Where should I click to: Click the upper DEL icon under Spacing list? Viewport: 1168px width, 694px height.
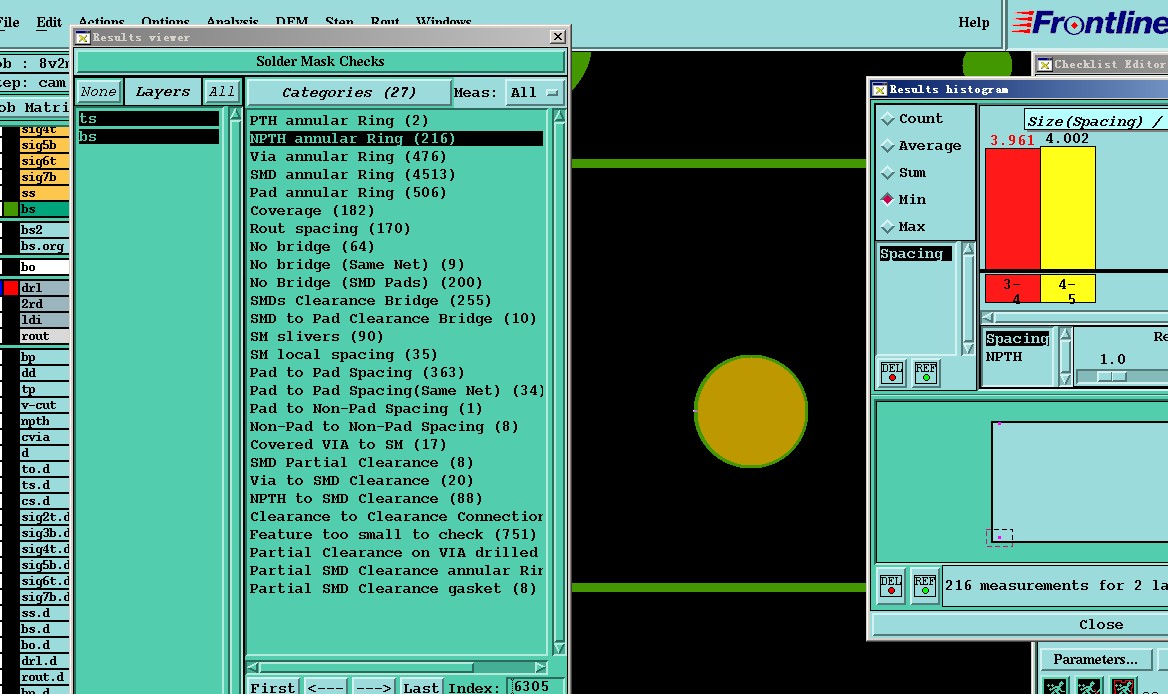pos(892,373)
